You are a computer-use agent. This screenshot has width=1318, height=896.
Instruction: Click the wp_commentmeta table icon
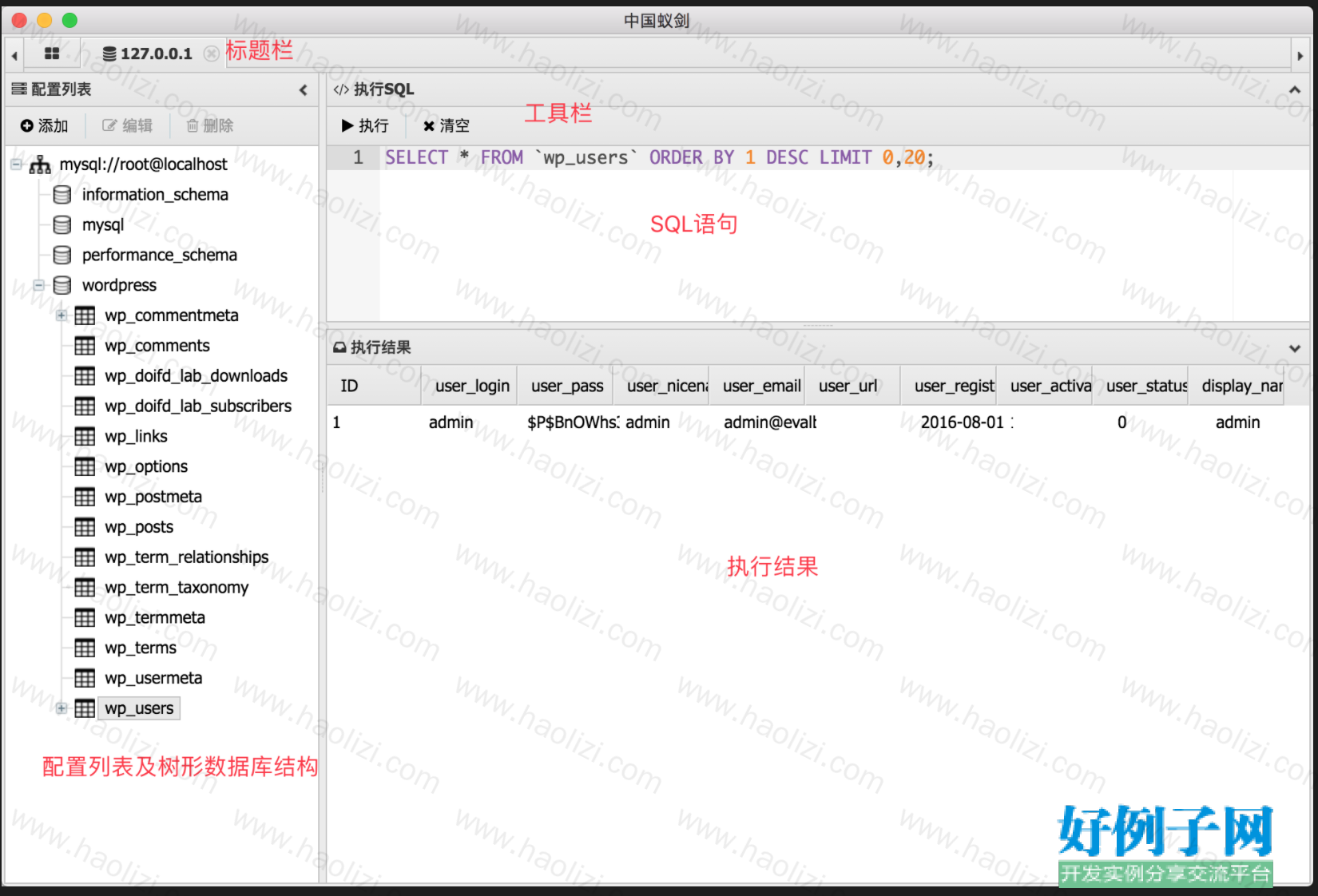click(x=85, y=315)
